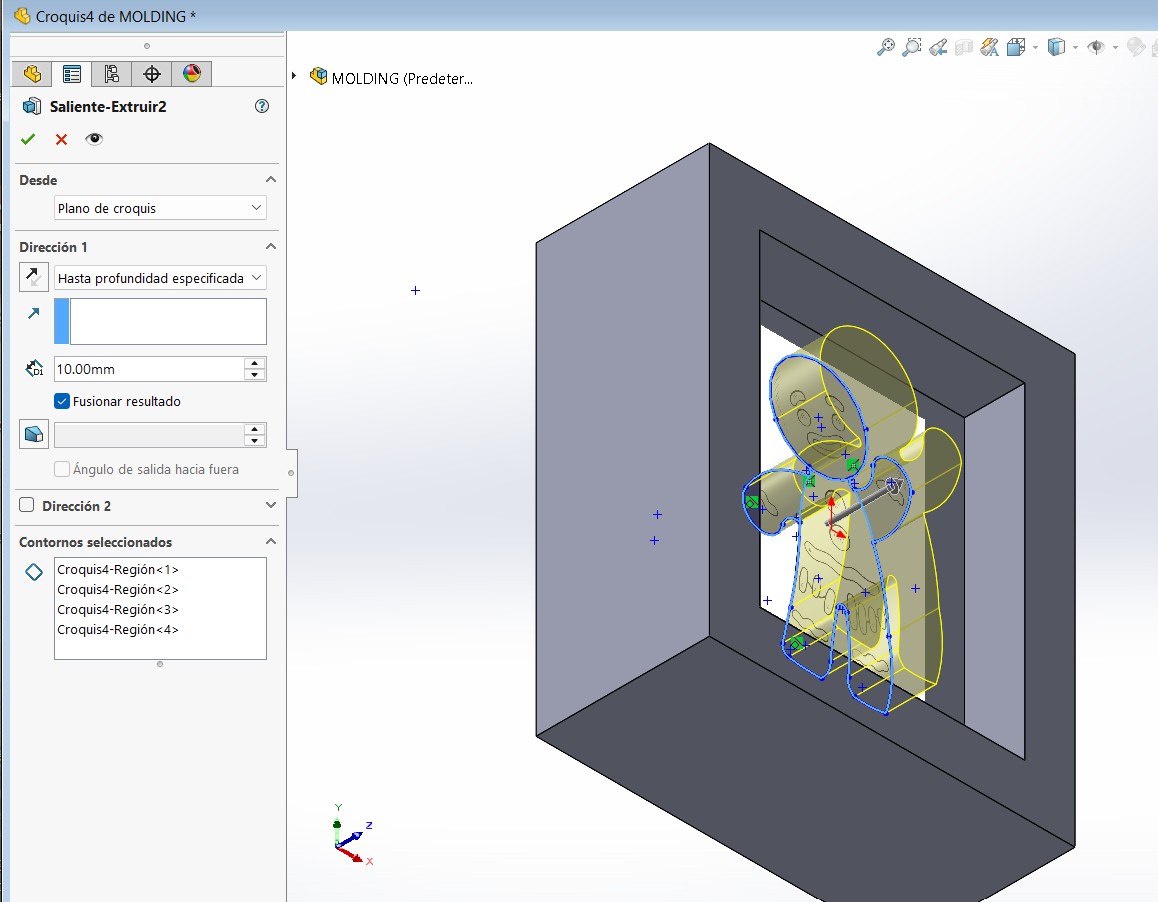
Task: Expand the Dirección 2 section
Action: 271,505
